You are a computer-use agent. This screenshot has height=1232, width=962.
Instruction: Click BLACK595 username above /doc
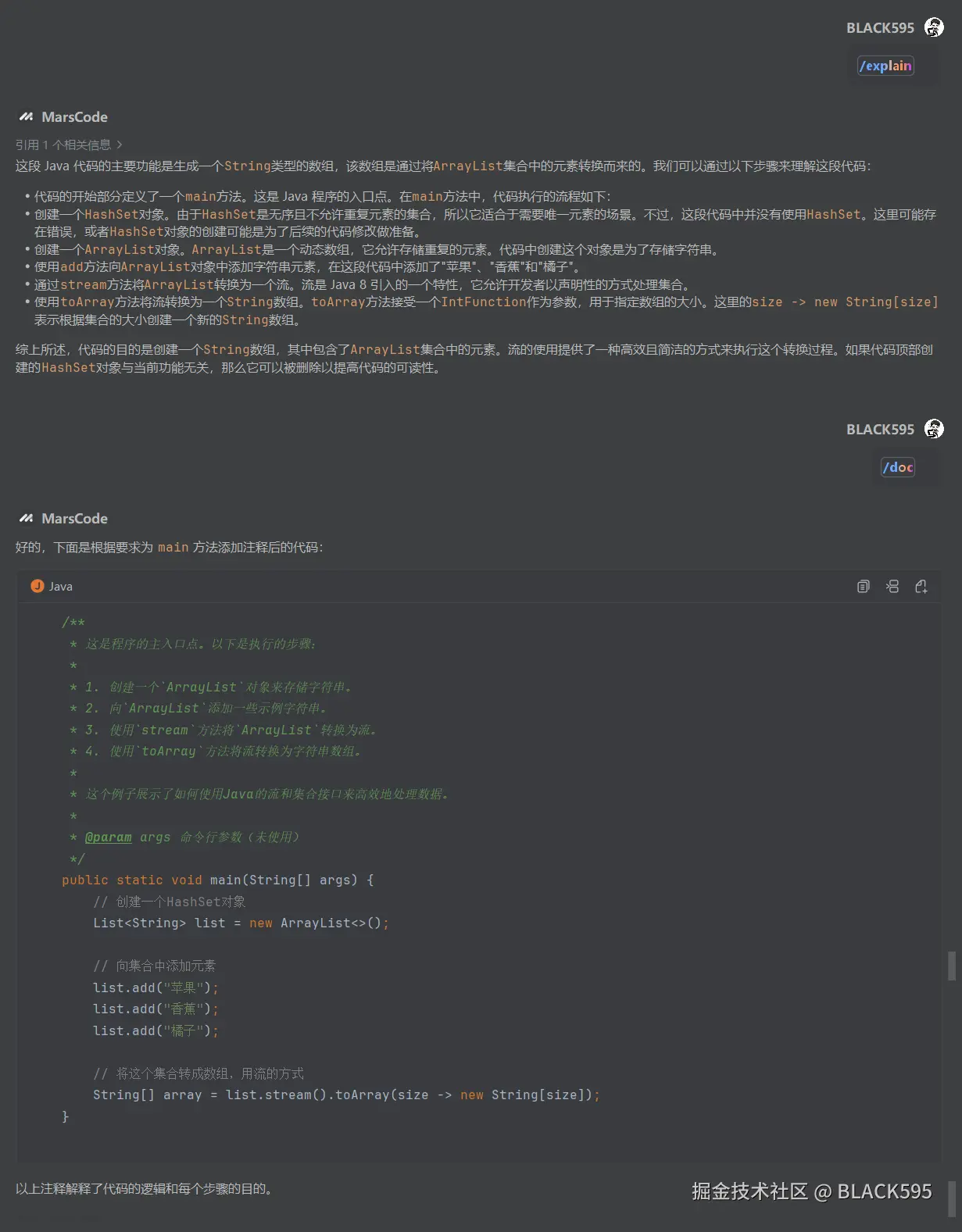point(880,430)
